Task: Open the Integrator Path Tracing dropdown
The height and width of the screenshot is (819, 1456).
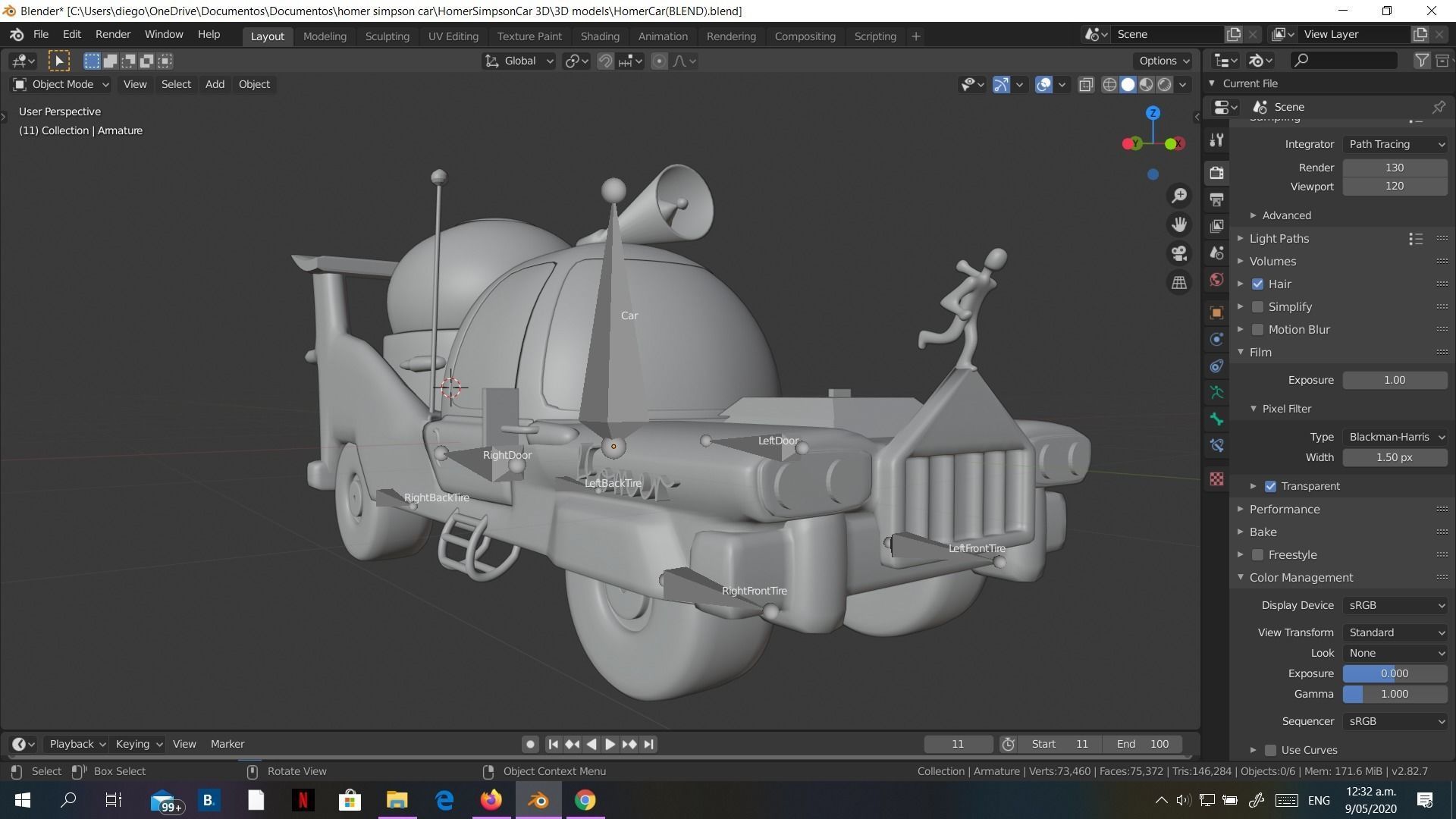Action: 1395,144
